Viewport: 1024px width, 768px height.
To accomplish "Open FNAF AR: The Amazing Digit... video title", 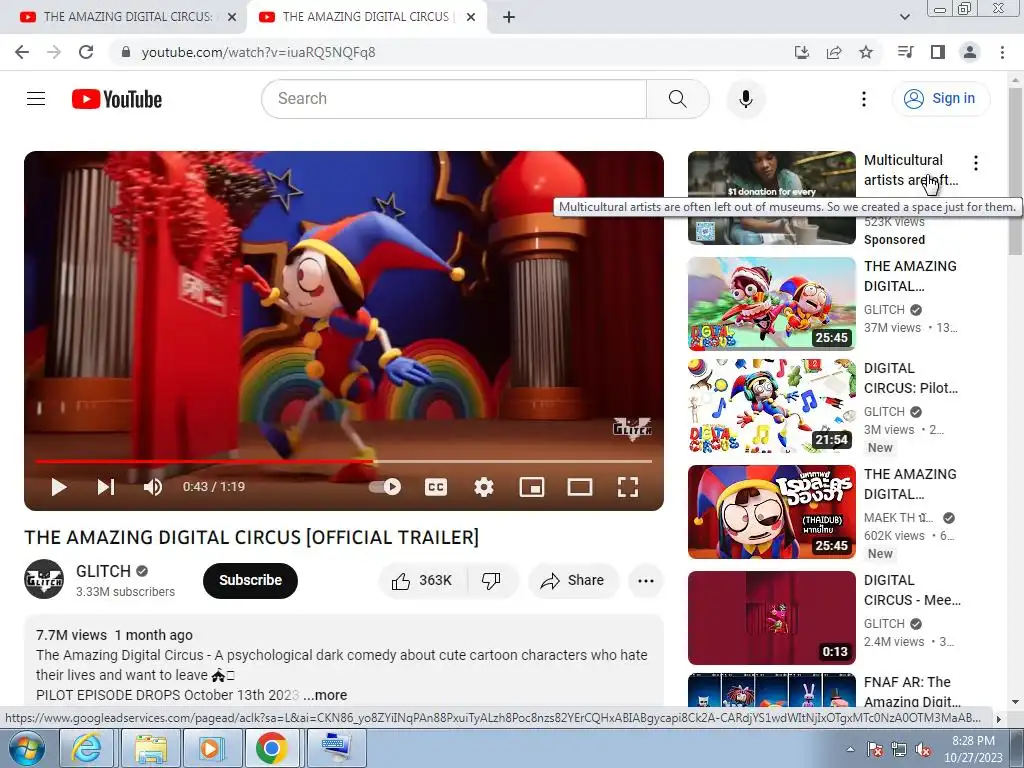I will tap(912, 692).
